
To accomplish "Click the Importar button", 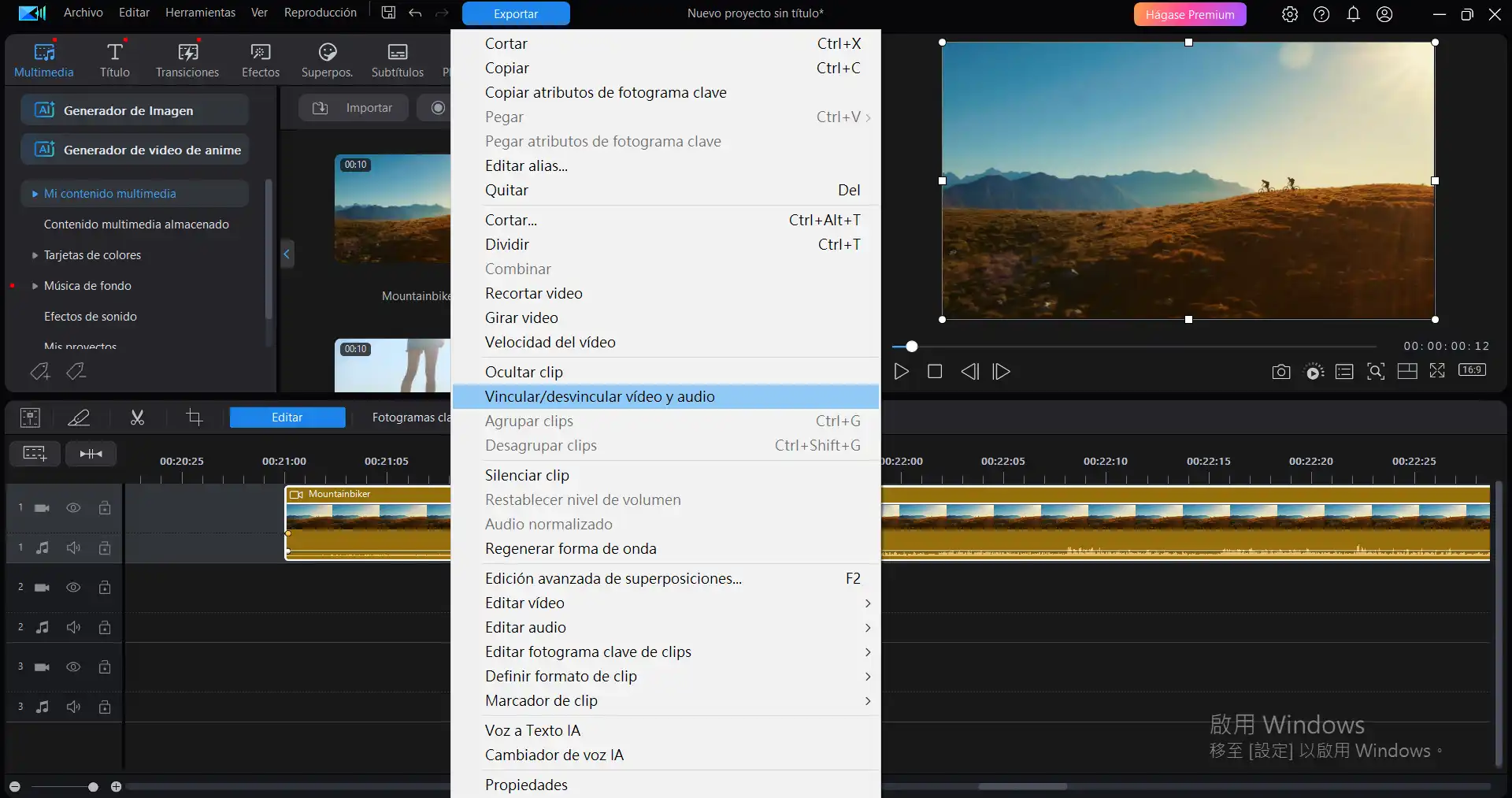I will (x=354, y=108).
